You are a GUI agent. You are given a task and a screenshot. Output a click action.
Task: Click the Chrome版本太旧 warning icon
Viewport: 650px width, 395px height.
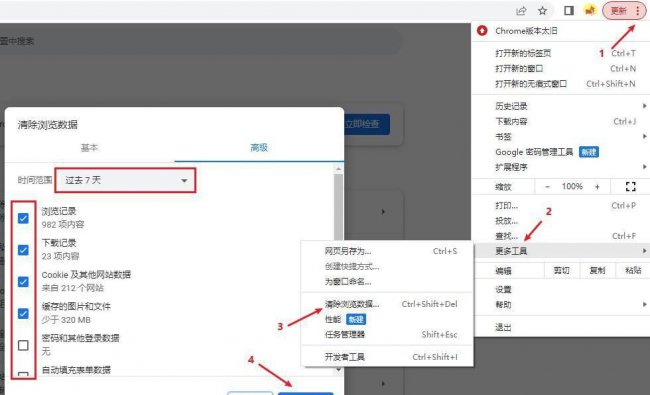tap(482, 31)
